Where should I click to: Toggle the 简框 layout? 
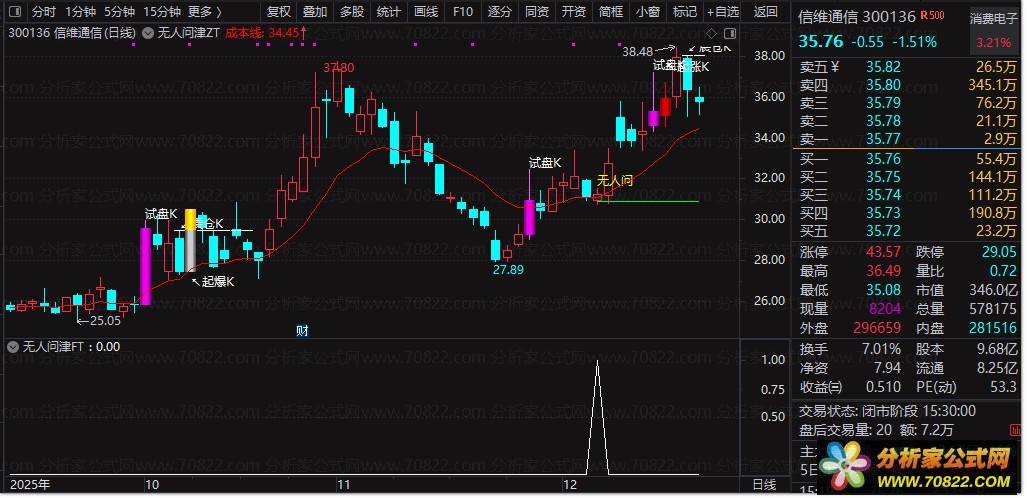[611, 11]
